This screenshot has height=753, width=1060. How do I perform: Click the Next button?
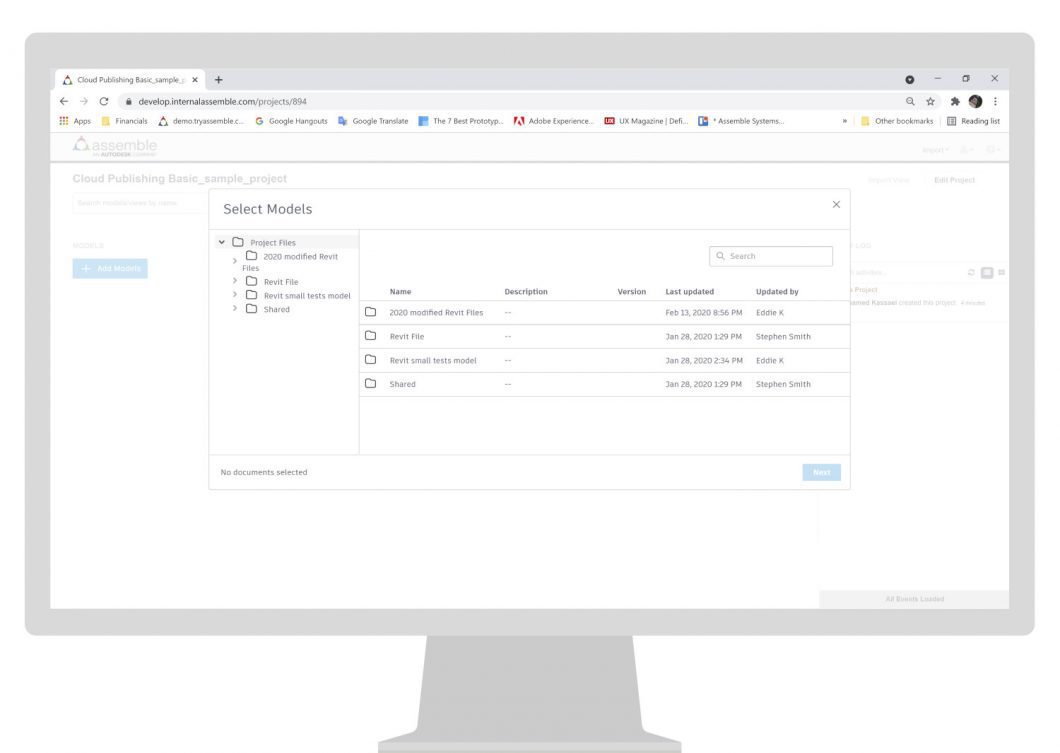click(821, 472)
